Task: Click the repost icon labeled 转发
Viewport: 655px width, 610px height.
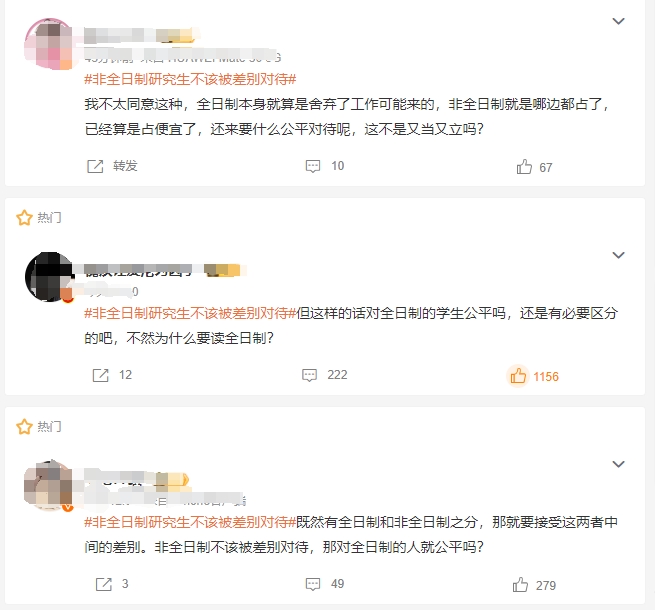Action: pos(95,166)
